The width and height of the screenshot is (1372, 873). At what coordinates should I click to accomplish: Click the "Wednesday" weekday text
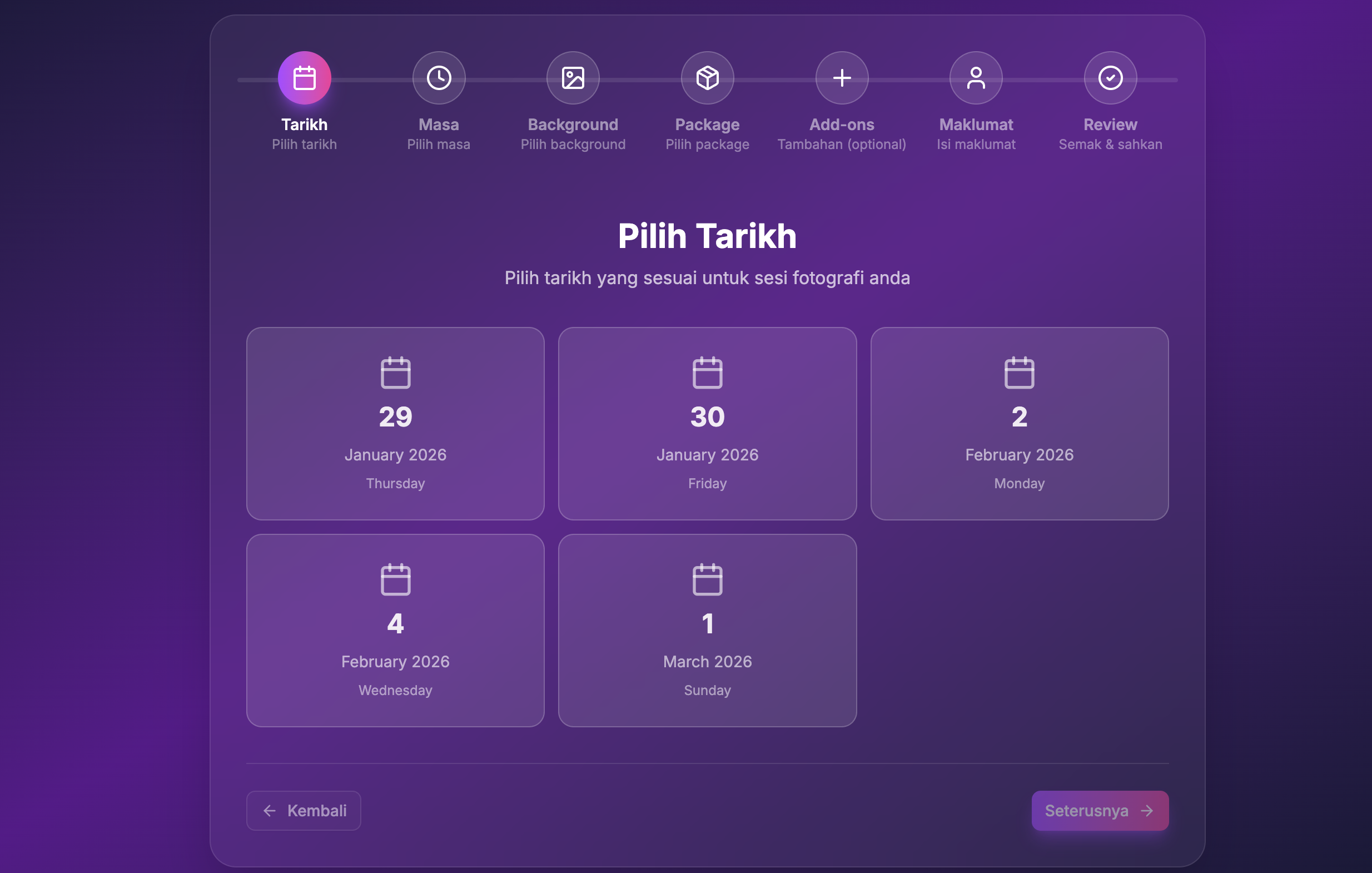pyautogui.click(x=395, y=690)
